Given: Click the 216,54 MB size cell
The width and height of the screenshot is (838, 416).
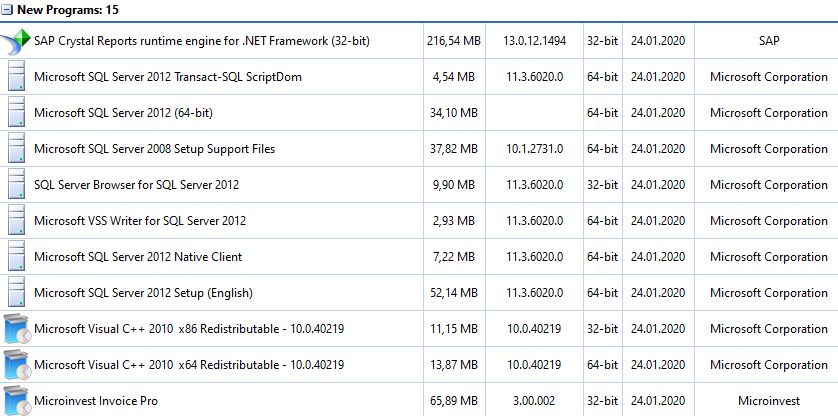Looking at the screenshot, I should pyautogui.click(x=454, y=41).
